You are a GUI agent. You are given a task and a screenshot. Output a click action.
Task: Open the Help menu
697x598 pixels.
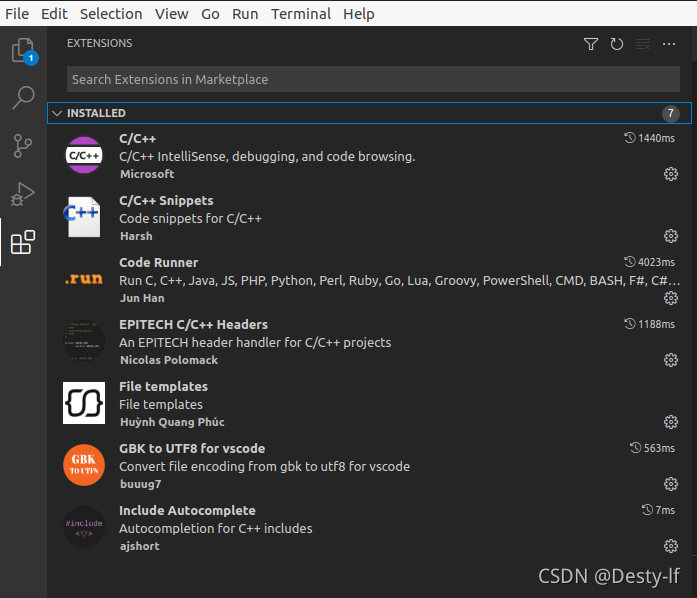pyautogui.click(x=359, y=14)
